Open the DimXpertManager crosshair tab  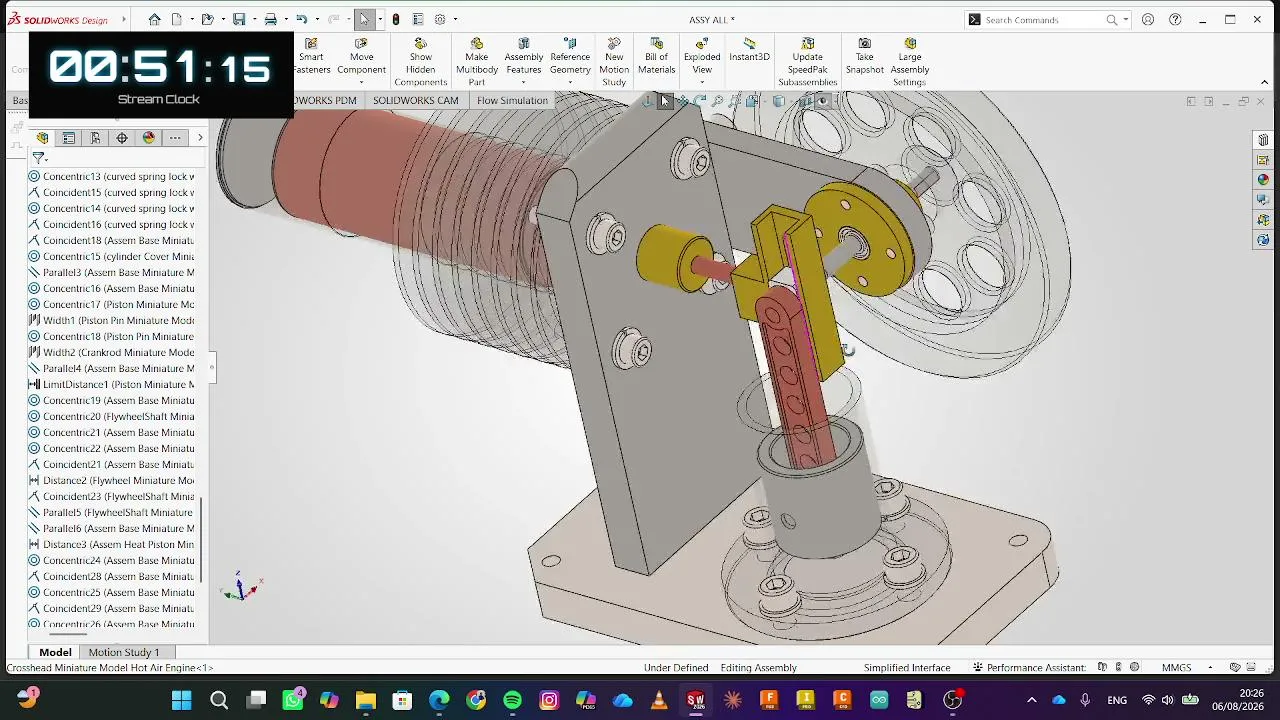pos(122,138)
